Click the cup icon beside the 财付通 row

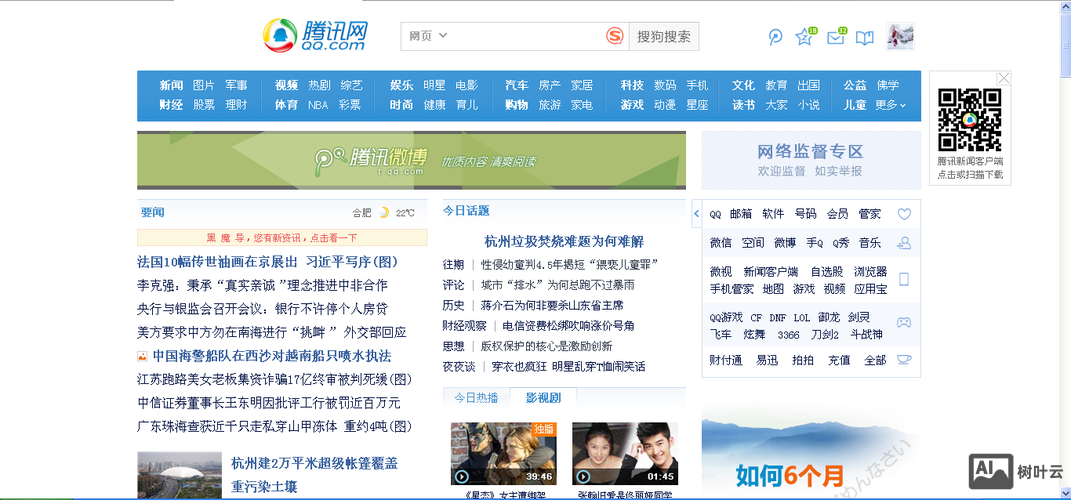904,359
